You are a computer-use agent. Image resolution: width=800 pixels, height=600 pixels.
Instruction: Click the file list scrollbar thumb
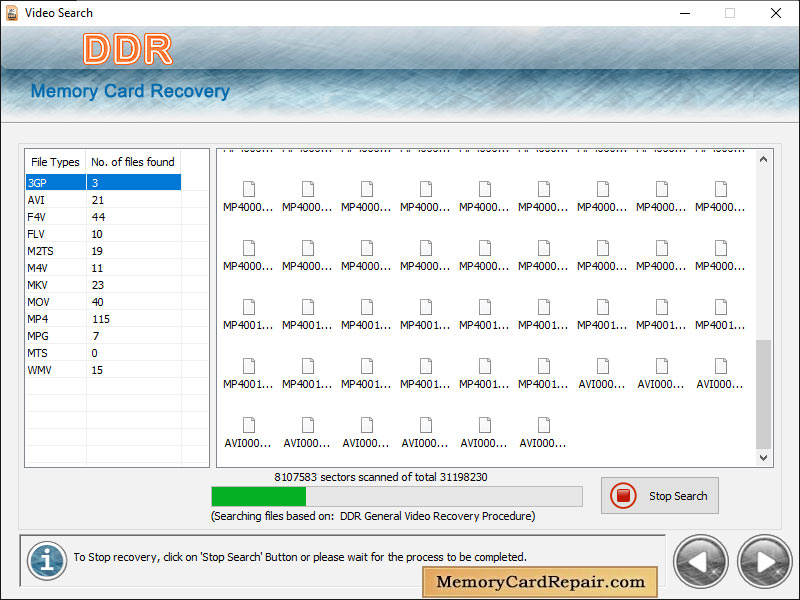(763, 393)
